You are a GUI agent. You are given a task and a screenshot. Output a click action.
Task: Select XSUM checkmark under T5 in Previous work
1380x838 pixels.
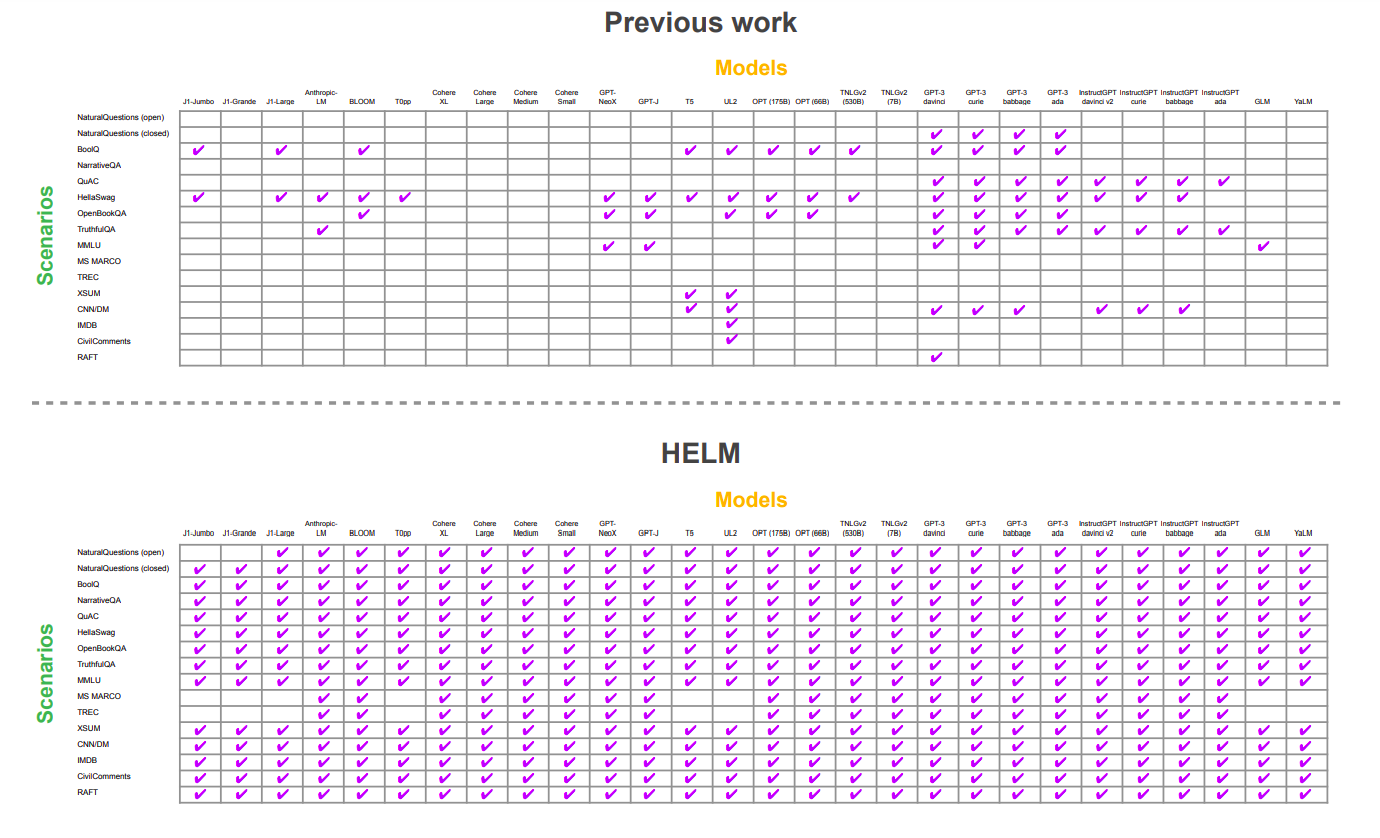pyautogui.click(x=691, y=294)
